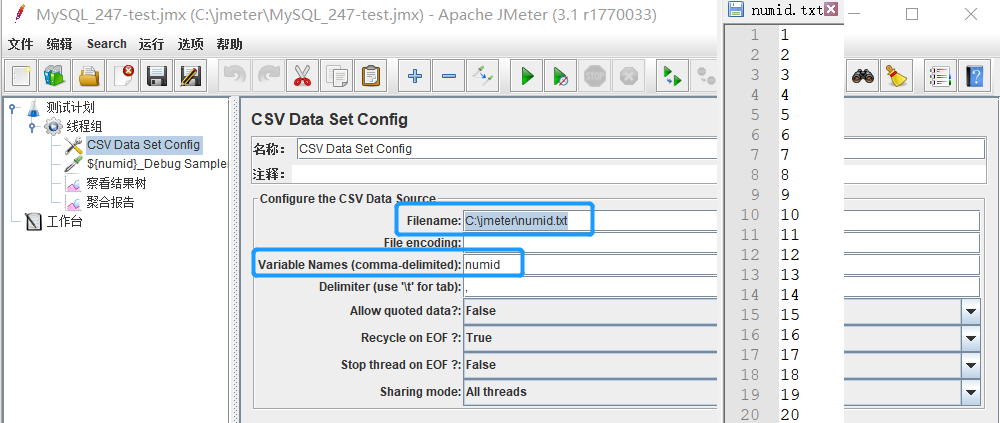The width and height of the screenshot is (1000, 423).
Task: Collapse the 线程组 tree node
Action: pyautogui.click(x=32, y=127)
